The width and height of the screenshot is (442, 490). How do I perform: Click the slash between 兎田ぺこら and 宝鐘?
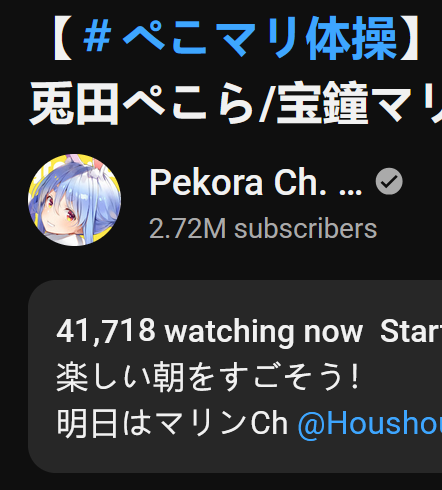click(265, 104)
